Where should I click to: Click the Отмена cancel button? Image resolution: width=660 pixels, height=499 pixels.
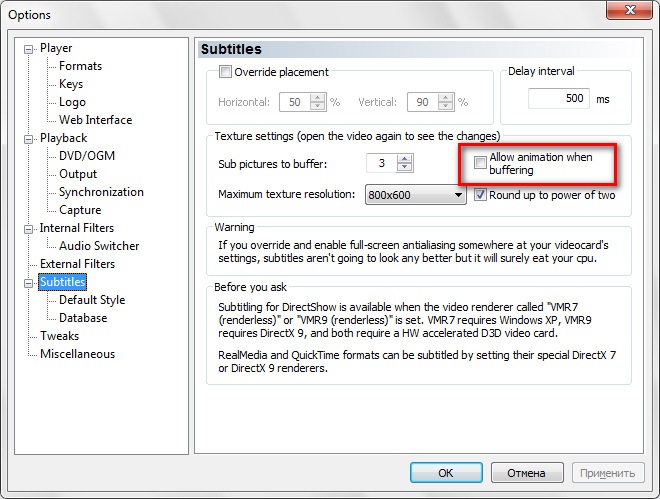(x=527, y=473)
